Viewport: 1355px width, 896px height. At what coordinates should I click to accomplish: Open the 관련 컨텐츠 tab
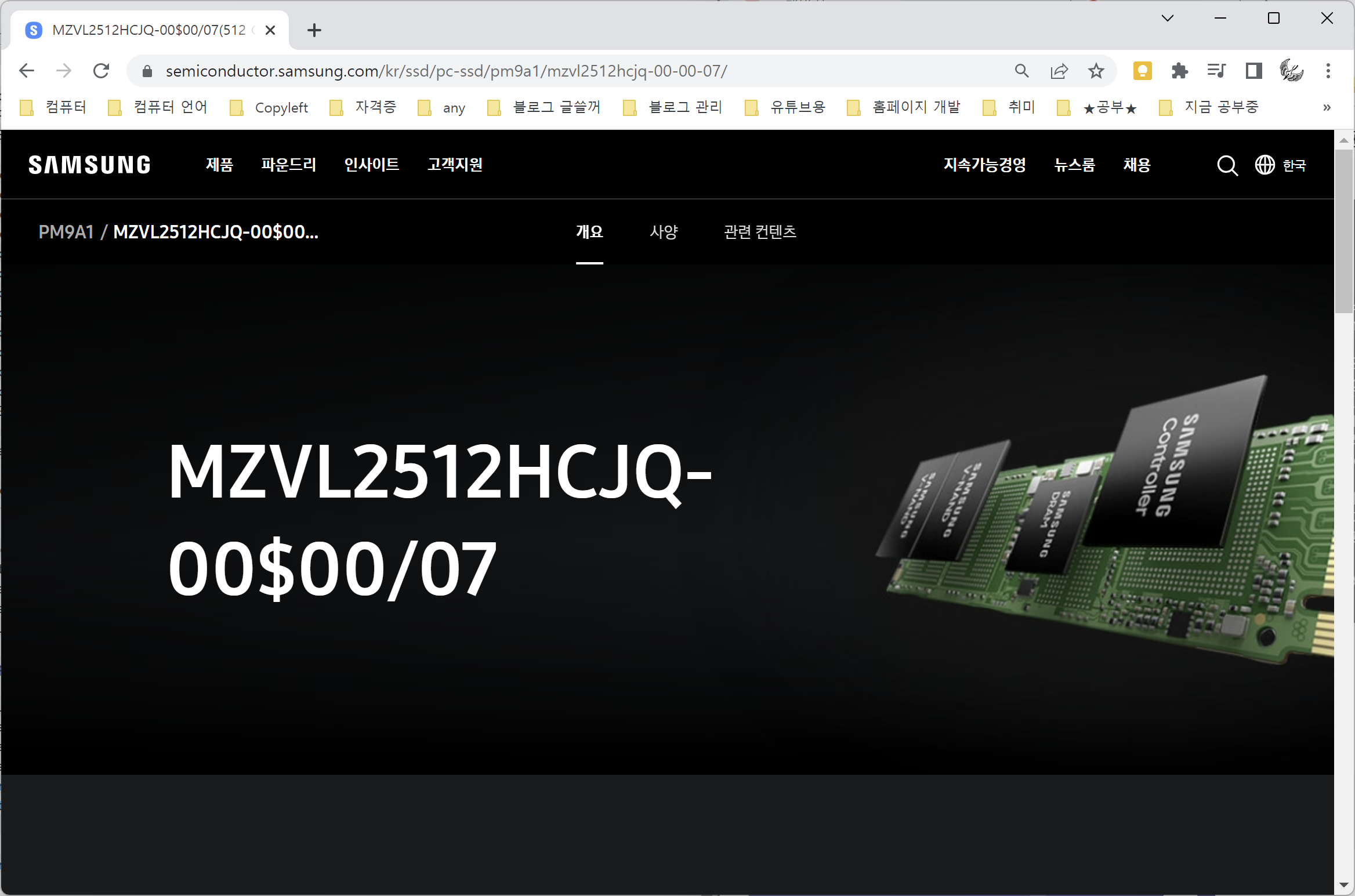pyautogui.click(x=760, y=232)
